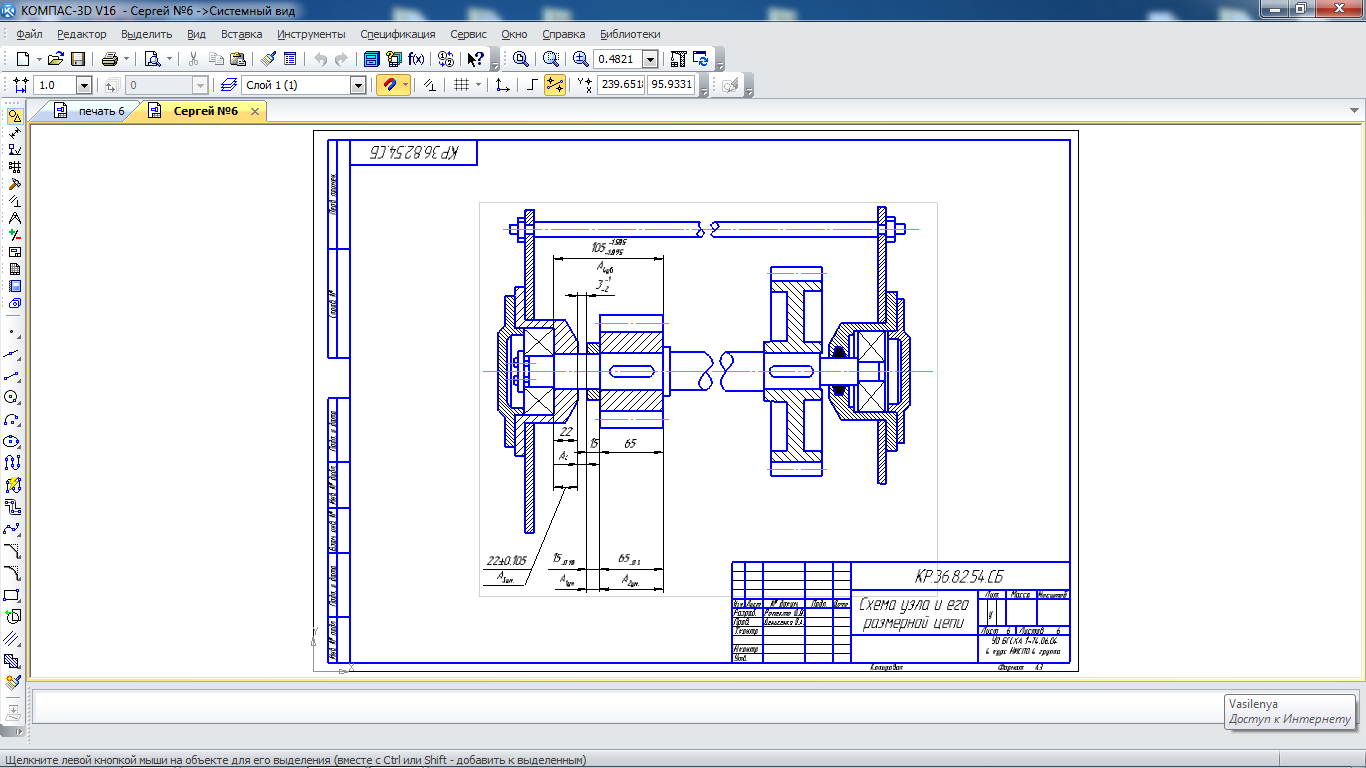Image resolution: width=1366 pixels, height=768 pixels.
Task: Open the Файл menu
Action: click(x=30, y=34)
